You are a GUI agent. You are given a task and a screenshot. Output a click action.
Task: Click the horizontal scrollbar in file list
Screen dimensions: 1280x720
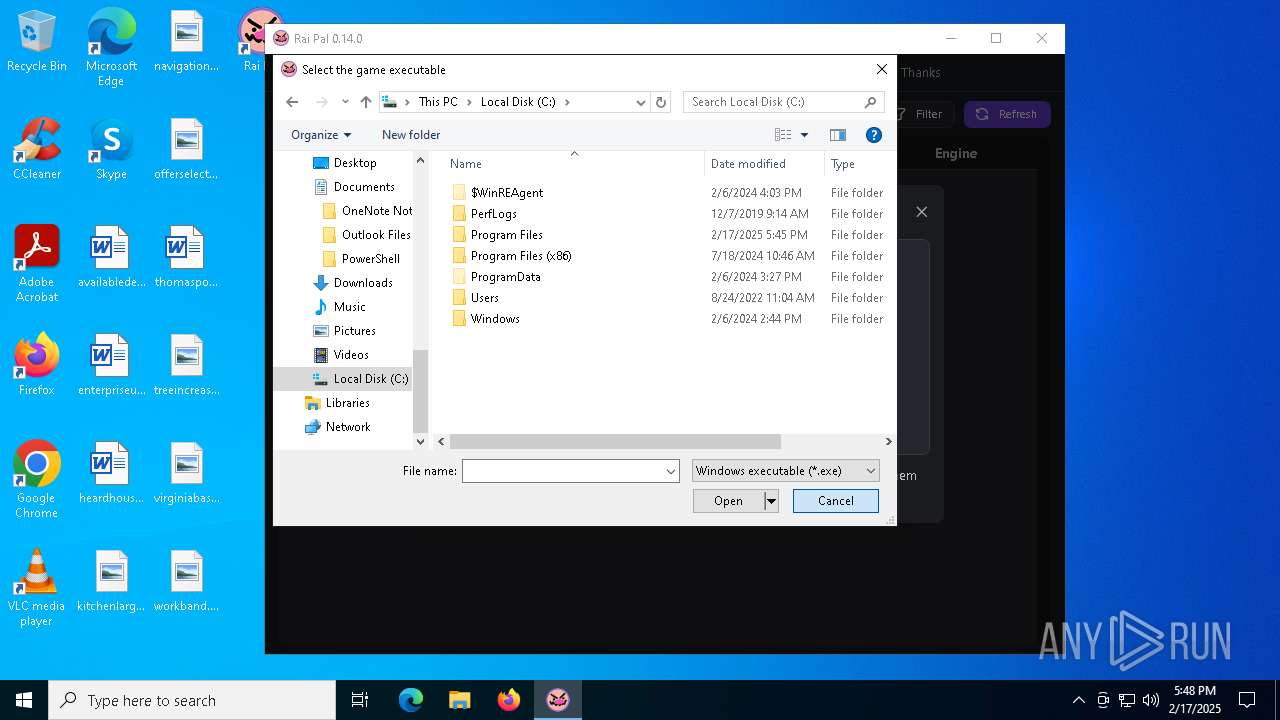614,441
